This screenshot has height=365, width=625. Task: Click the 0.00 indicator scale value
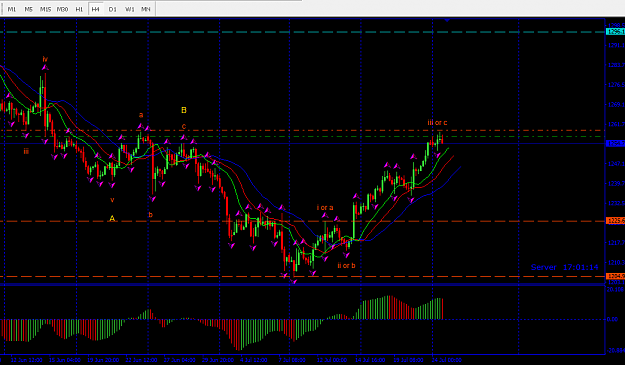(612, 320)
